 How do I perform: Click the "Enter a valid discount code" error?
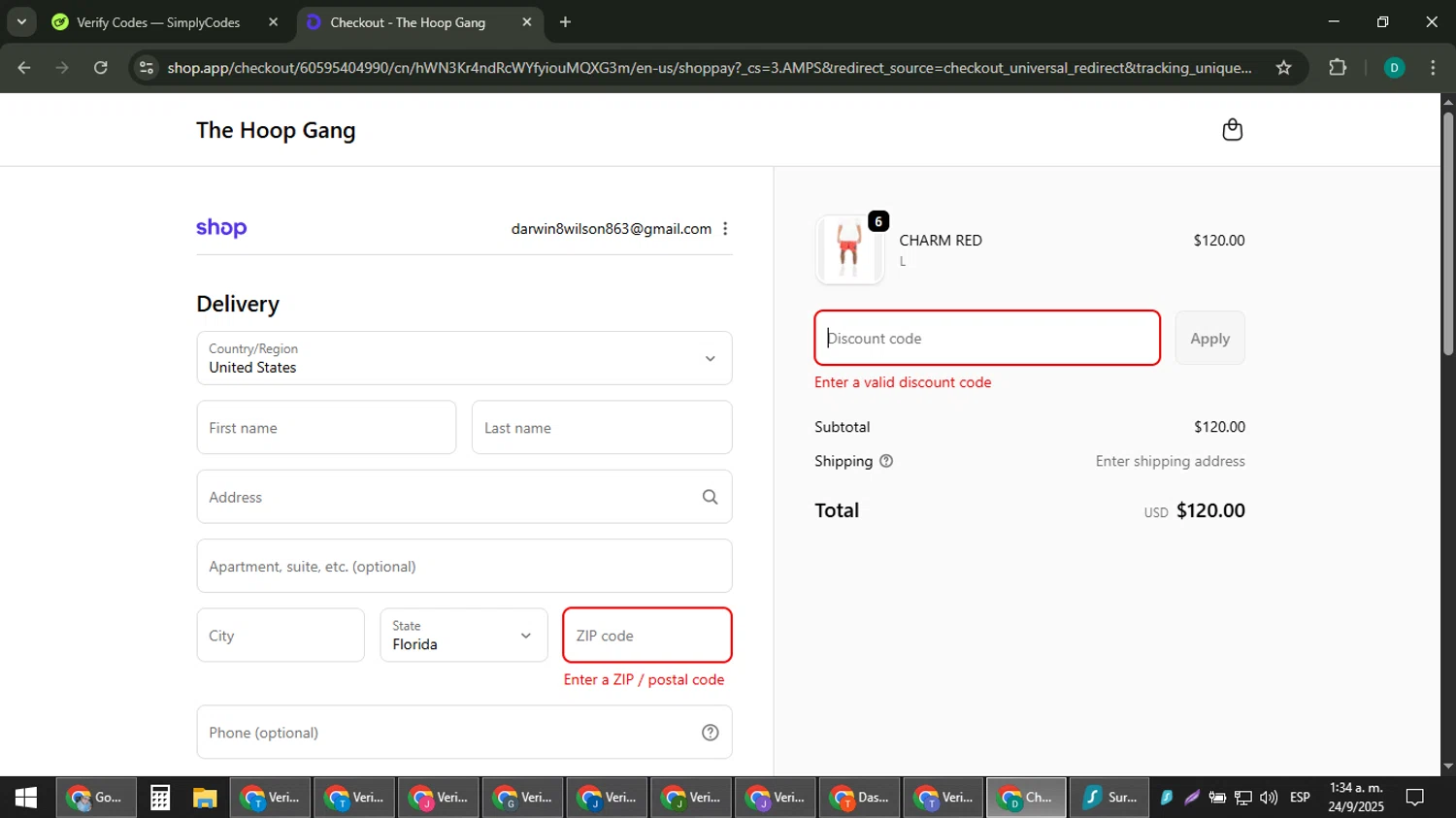click(x=903, y=382)
